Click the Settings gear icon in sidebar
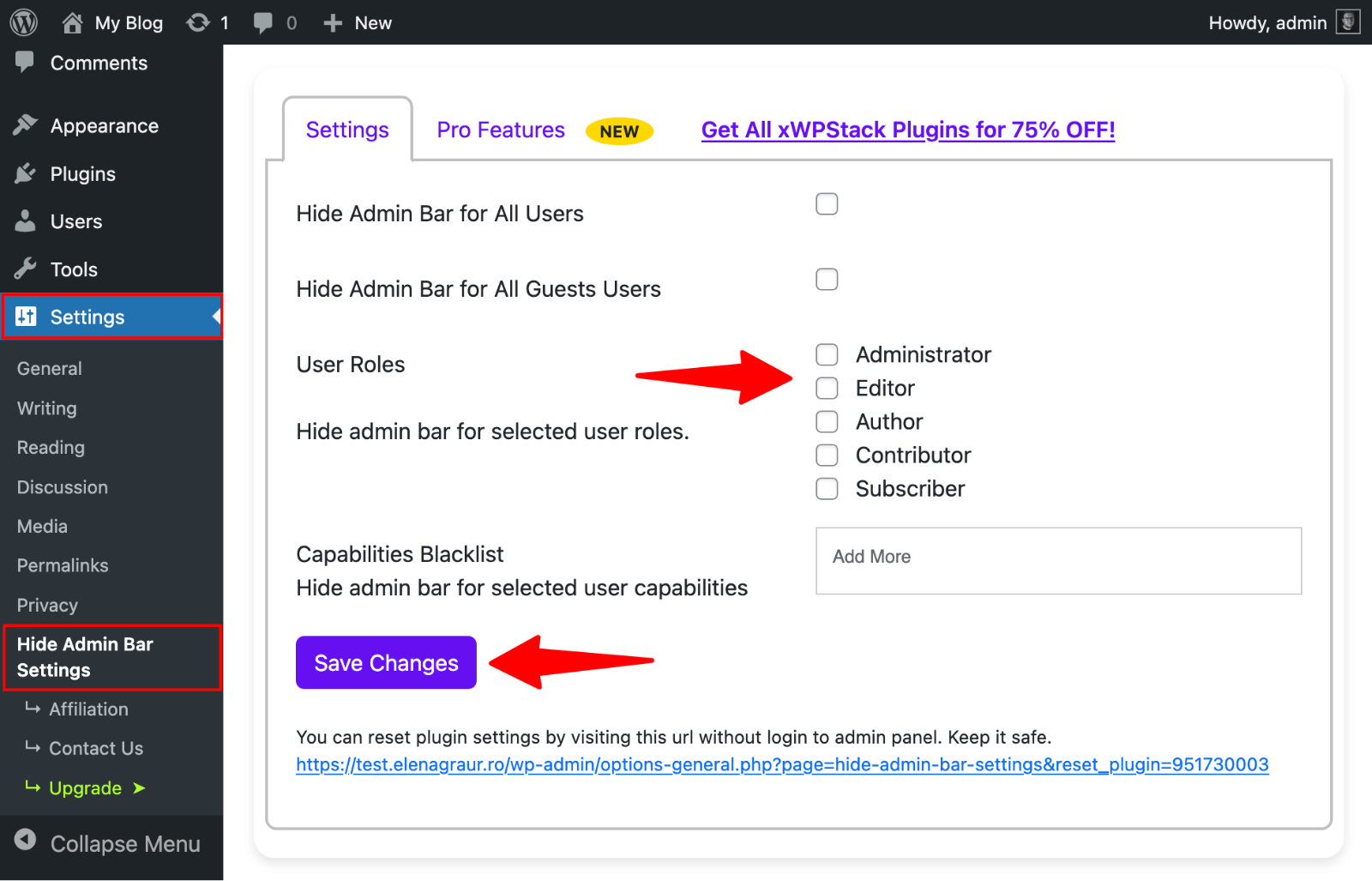 coord(27,317)
